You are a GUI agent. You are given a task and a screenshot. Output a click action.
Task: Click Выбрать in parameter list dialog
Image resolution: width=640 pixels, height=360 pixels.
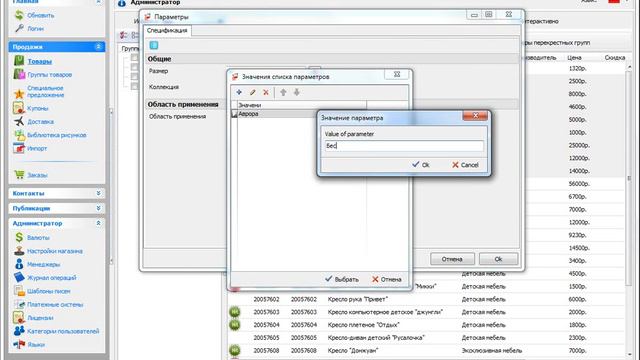coord(342,279)
